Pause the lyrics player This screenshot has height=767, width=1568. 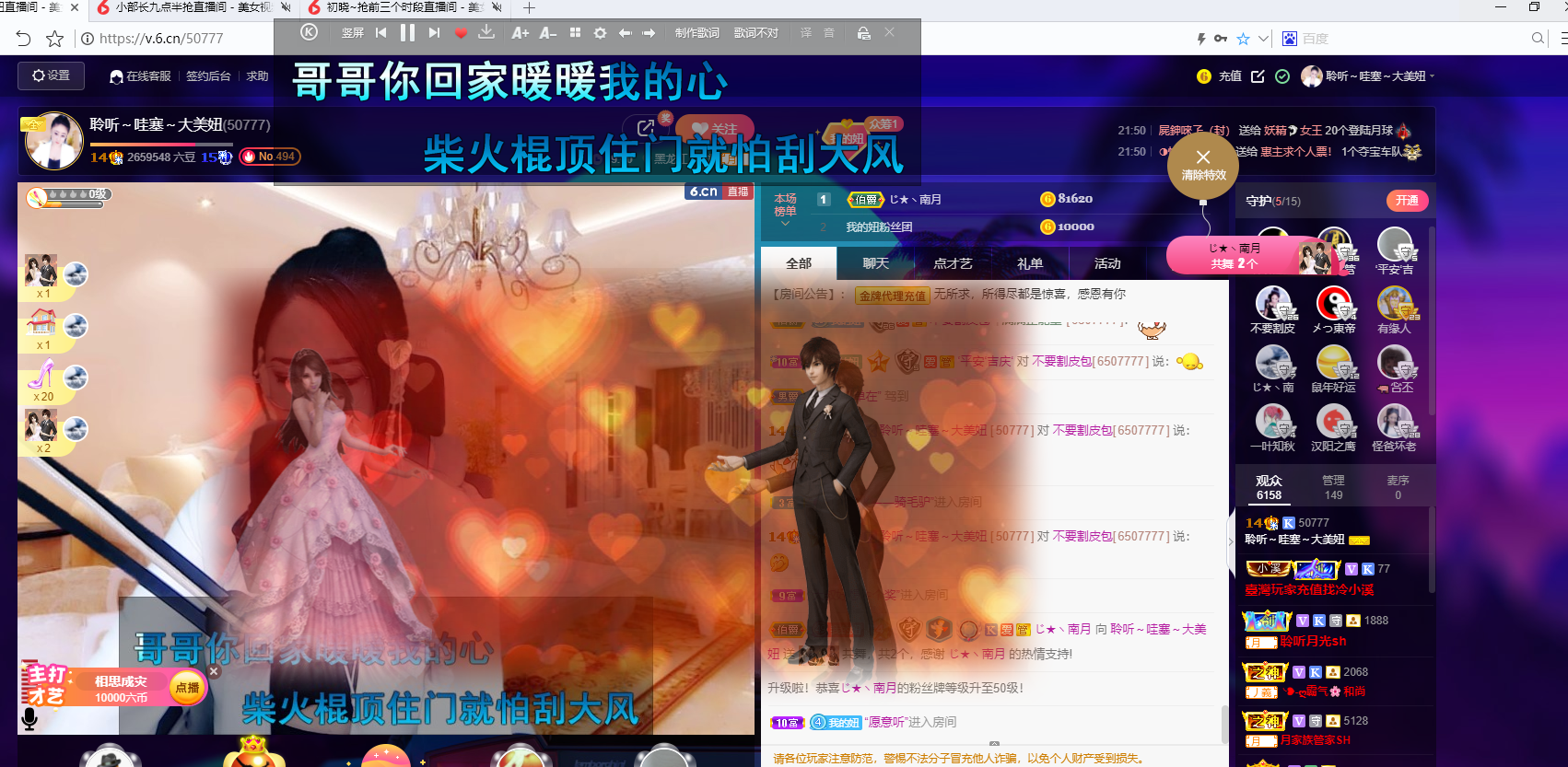point(407,32)
